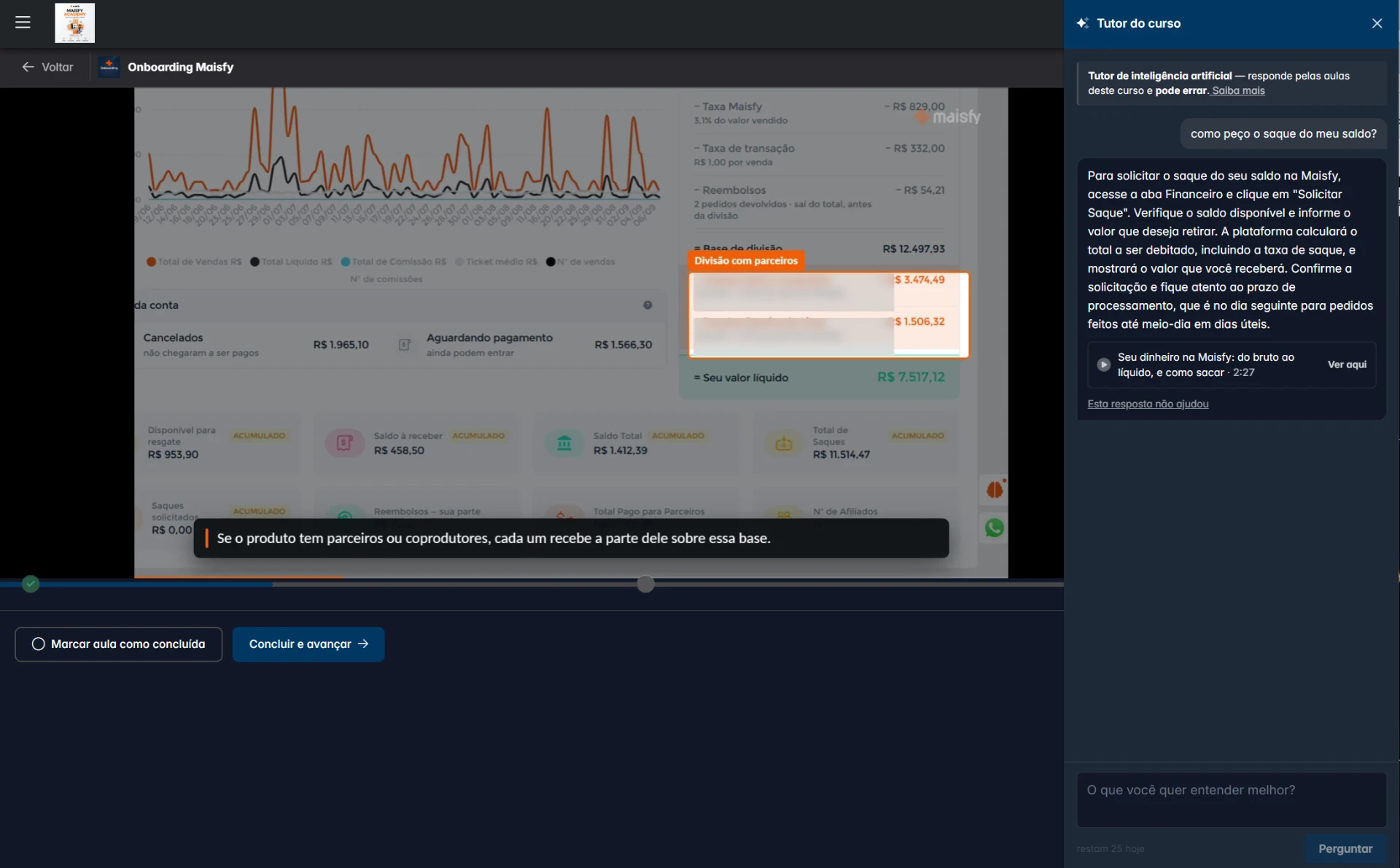Click the Onboarding Maisfy course title
The width and height of the screenshot is (1400, 868).
coord(181,67)
